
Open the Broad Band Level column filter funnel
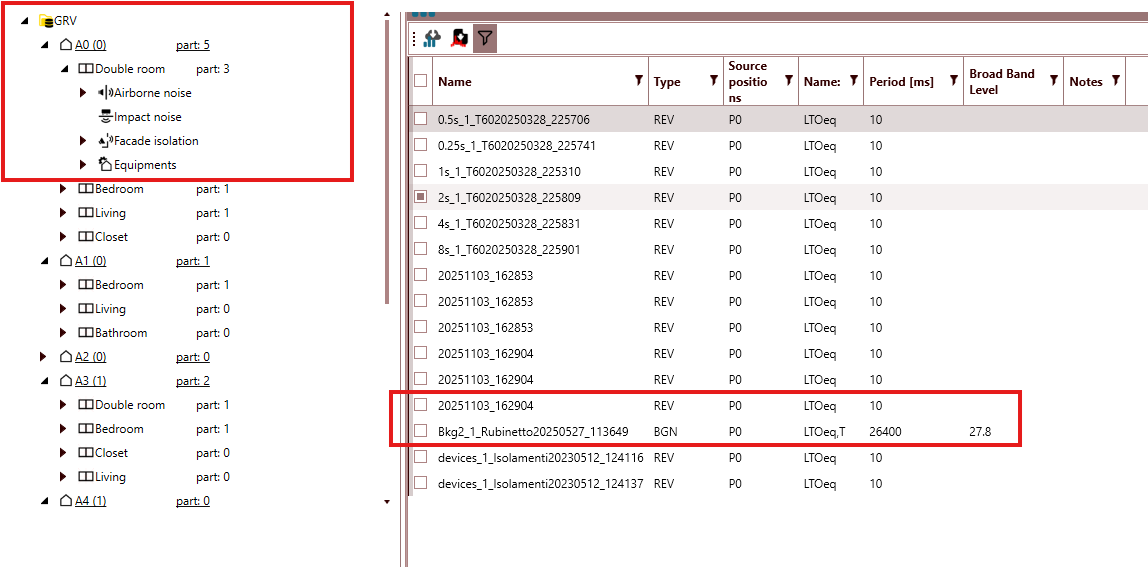pos(1054,80)
